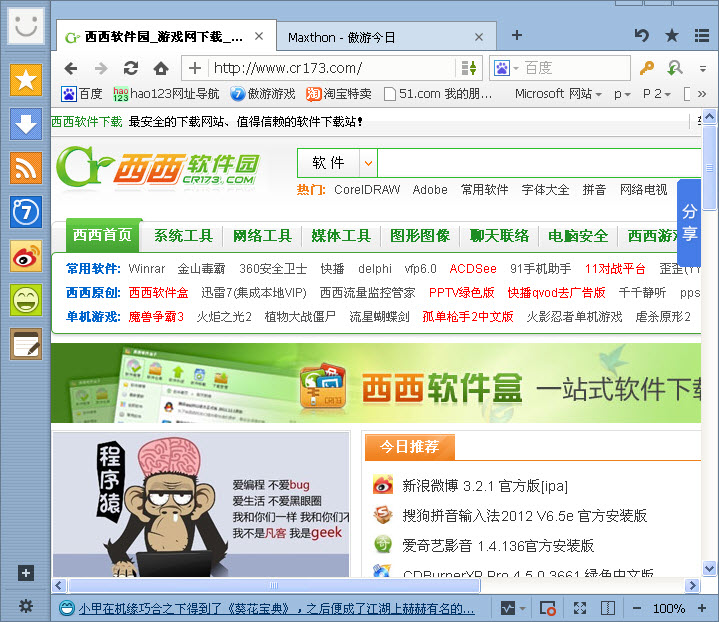Select the 系统工具 navigation tab

[183, 236]
